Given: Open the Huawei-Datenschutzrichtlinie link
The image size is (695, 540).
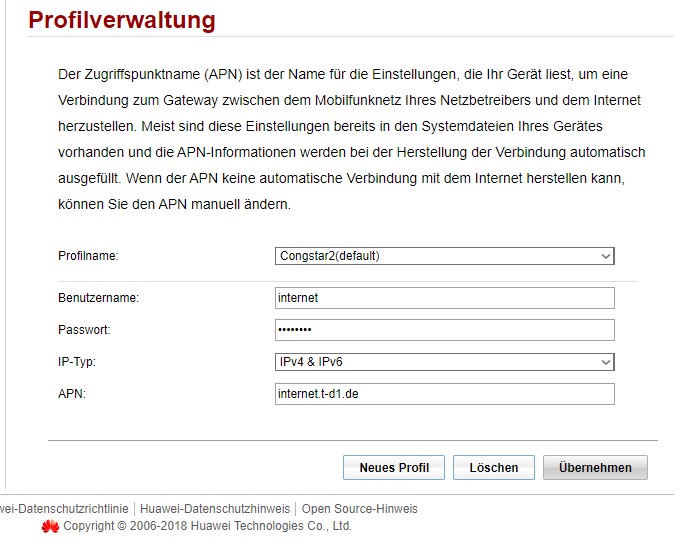Looking at the screenshot, I should click(x=64, y=509).
